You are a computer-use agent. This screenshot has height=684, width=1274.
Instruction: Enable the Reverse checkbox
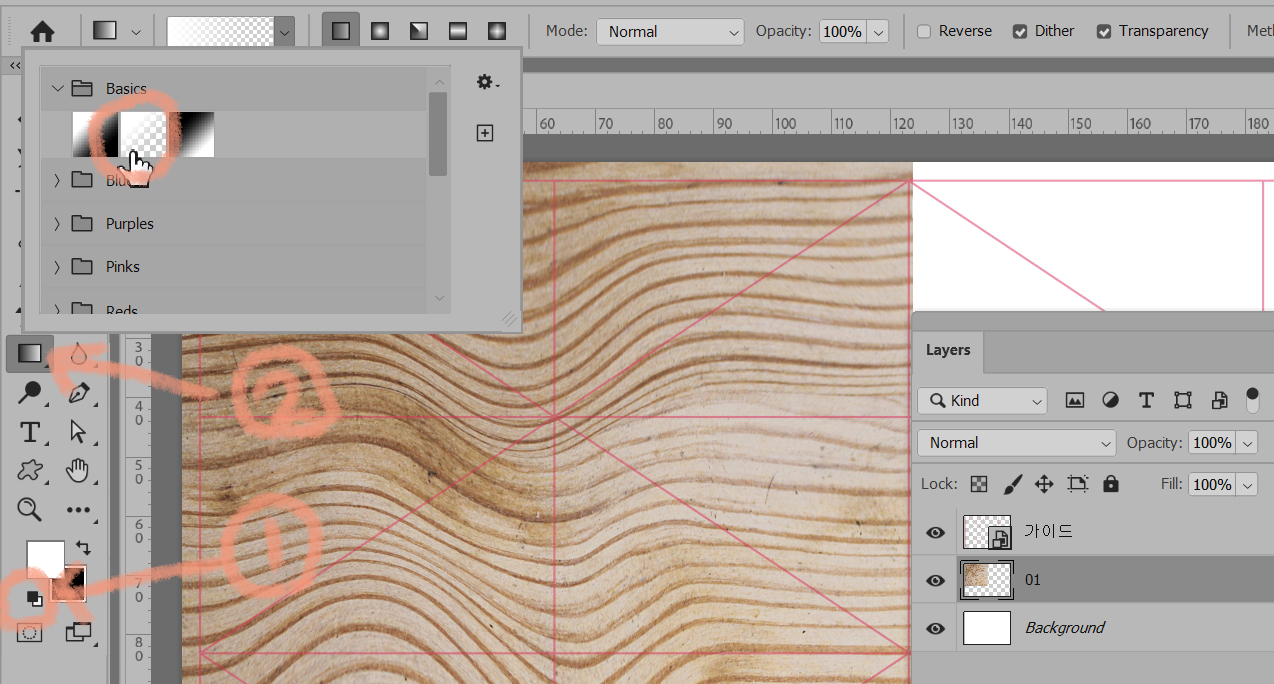[925, 32]
